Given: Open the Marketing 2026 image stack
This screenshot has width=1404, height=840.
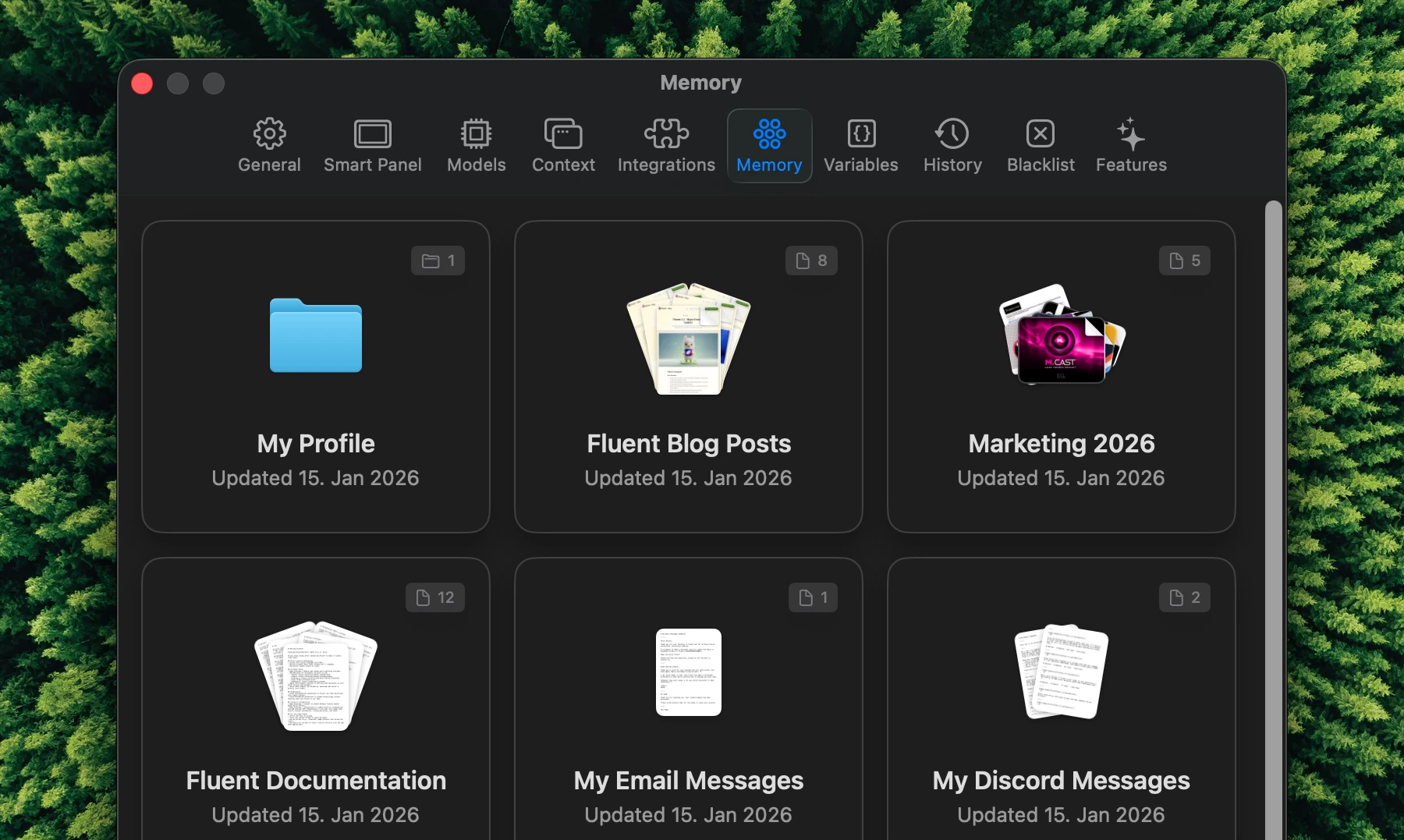Looking at the screenshot, I should (x=1062, y=335).
